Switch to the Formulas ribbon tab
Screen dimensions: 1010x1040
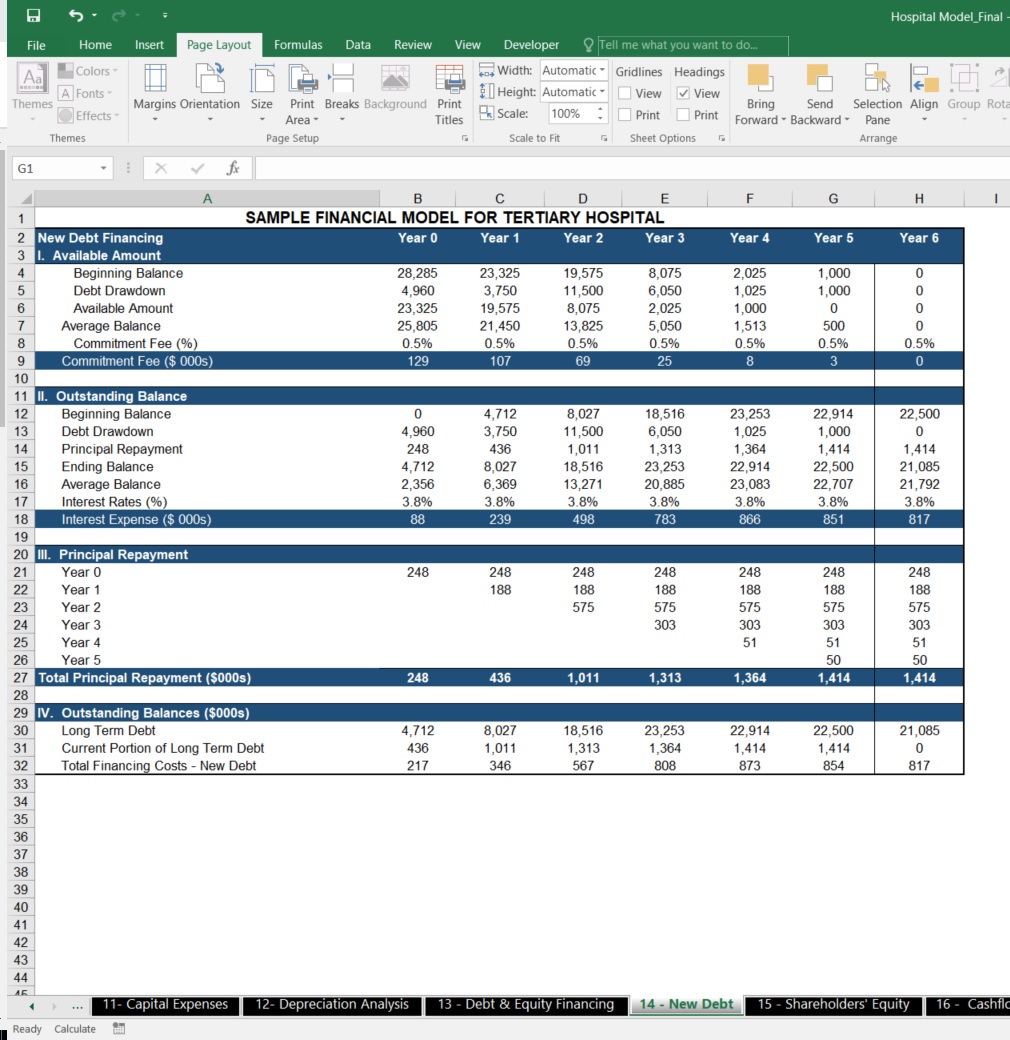(298, 45)
